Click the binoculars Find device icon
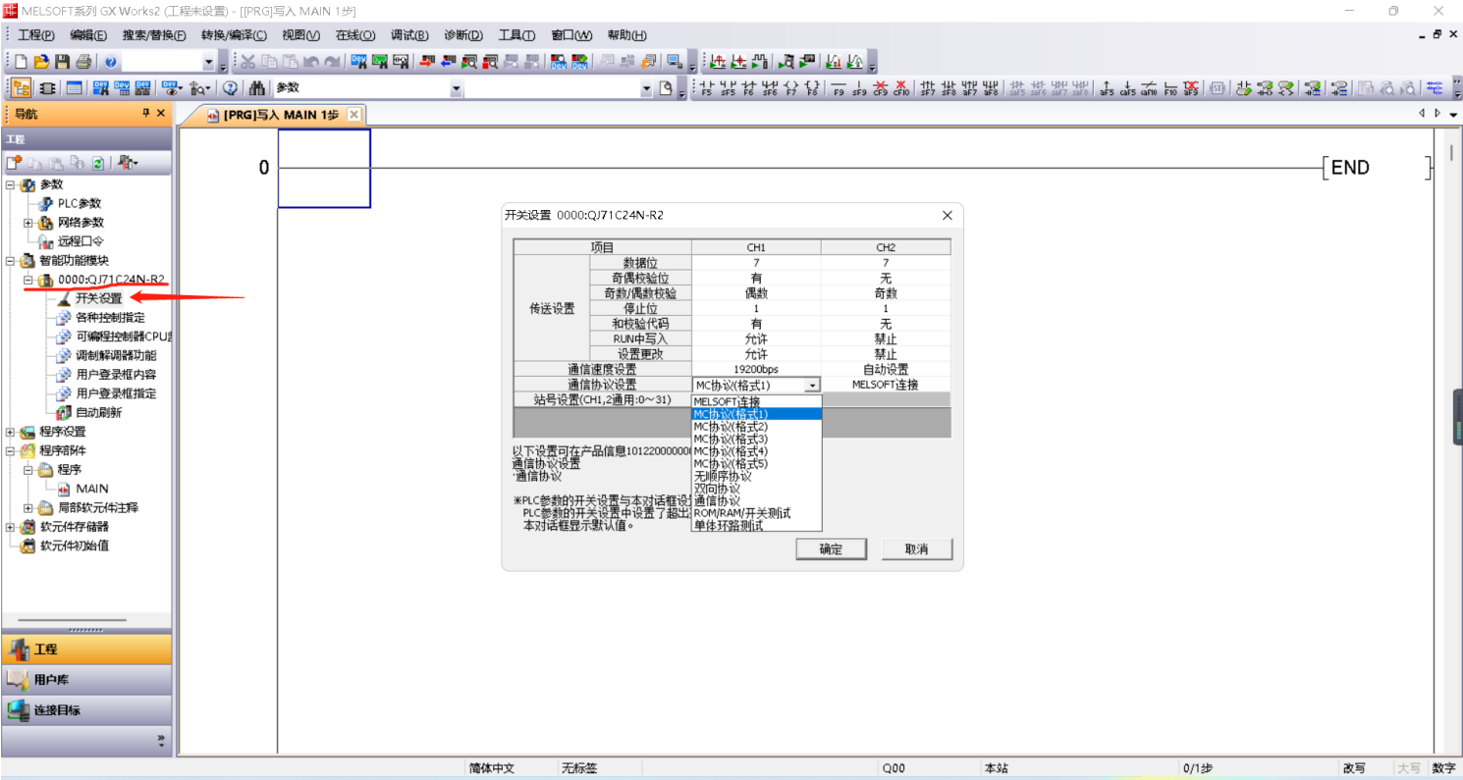1463x780 pixels. [257, 88]
